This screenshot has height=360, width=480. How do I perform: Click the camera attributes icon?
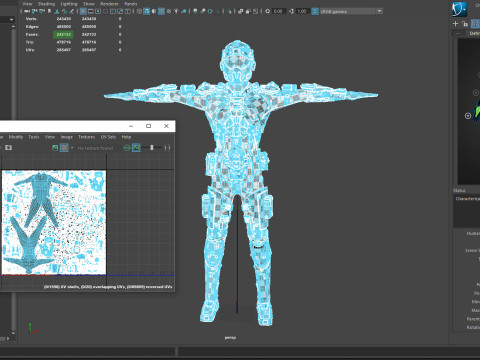[42, 11]
